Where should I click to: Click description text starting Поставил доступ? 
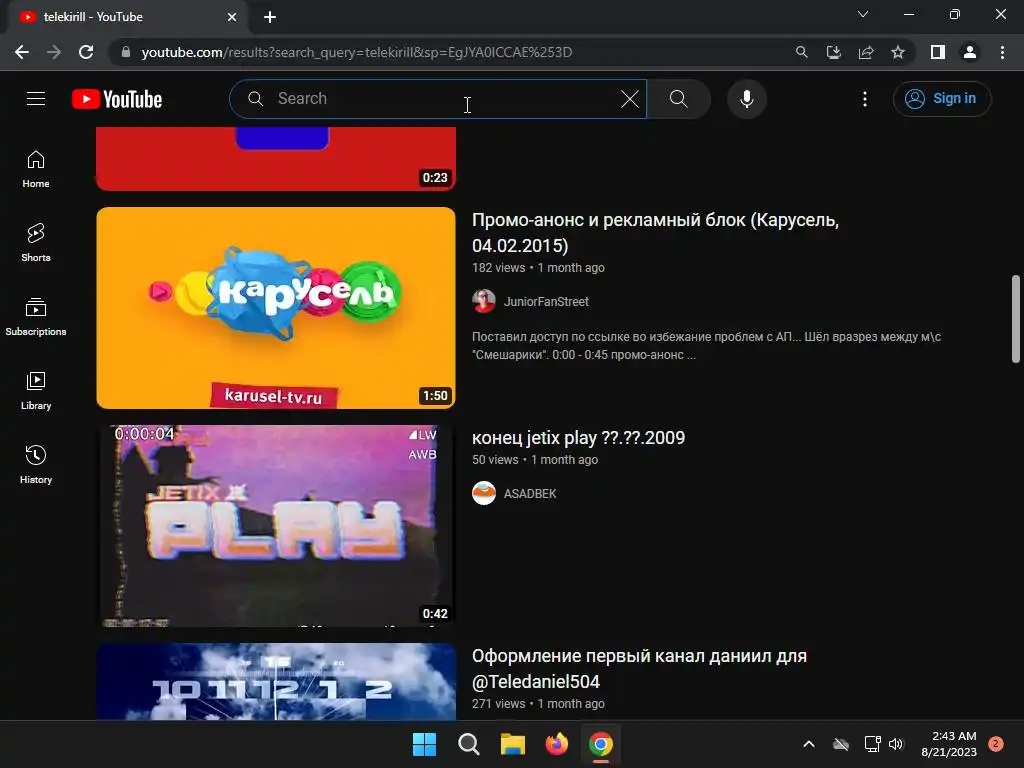point(706,346)
